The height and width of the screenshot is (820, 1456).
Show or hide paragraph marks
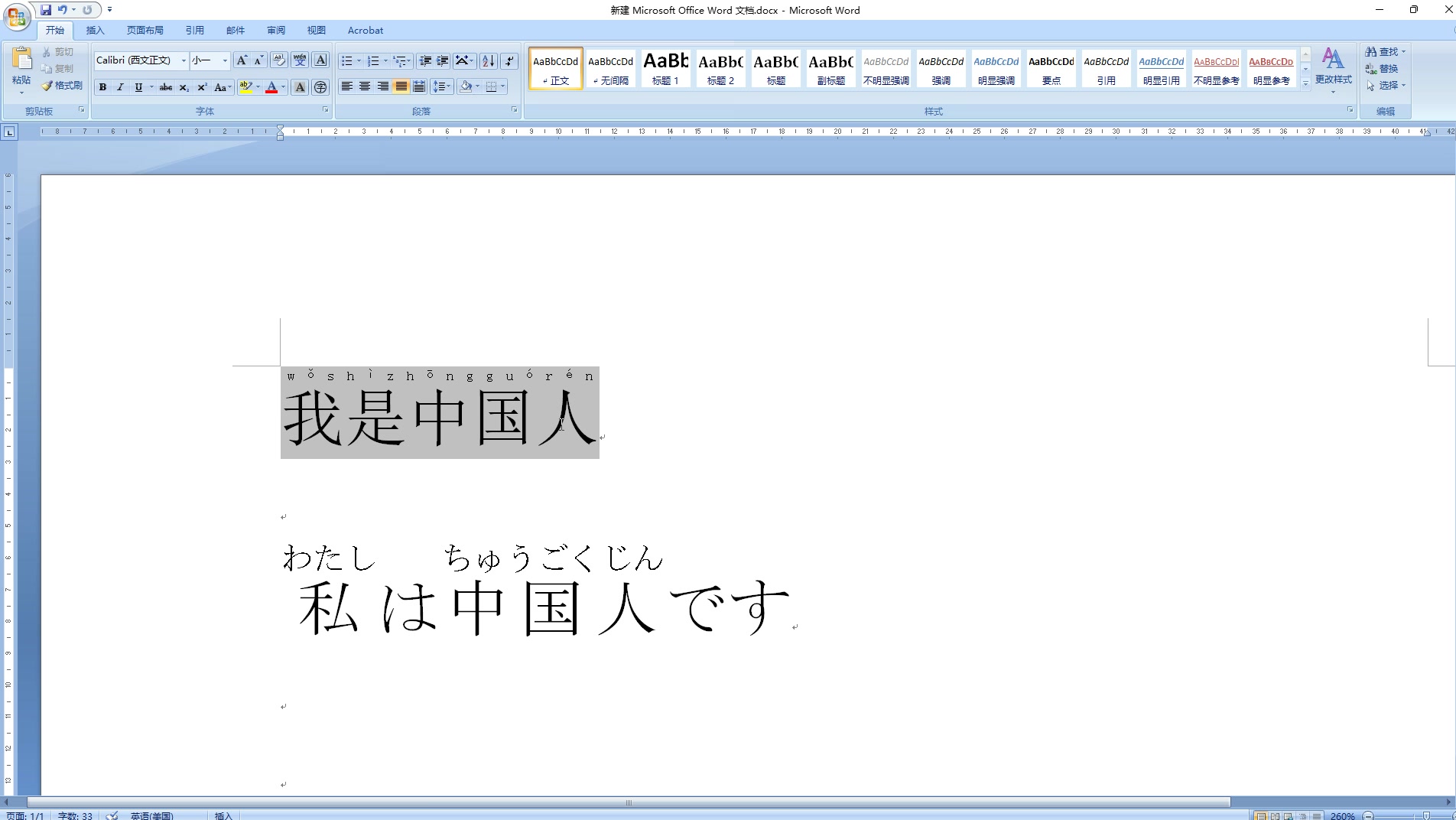click(x=509, y=60)
